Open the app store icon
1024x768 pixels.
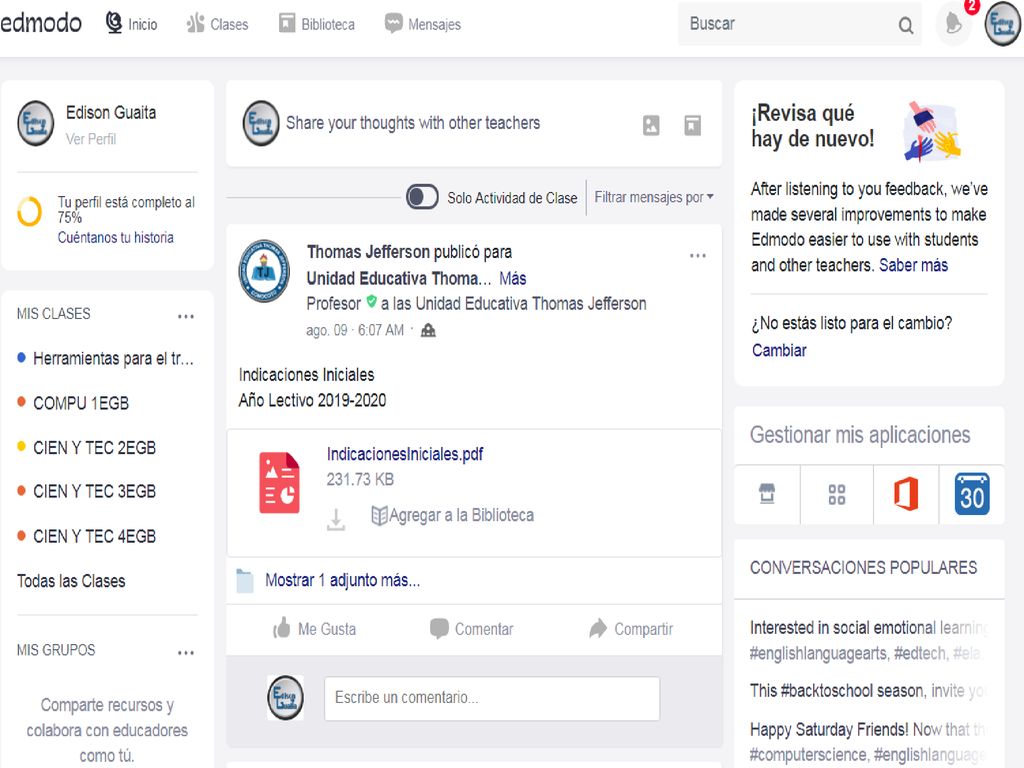pyautogui.click(x=767, y=494)
